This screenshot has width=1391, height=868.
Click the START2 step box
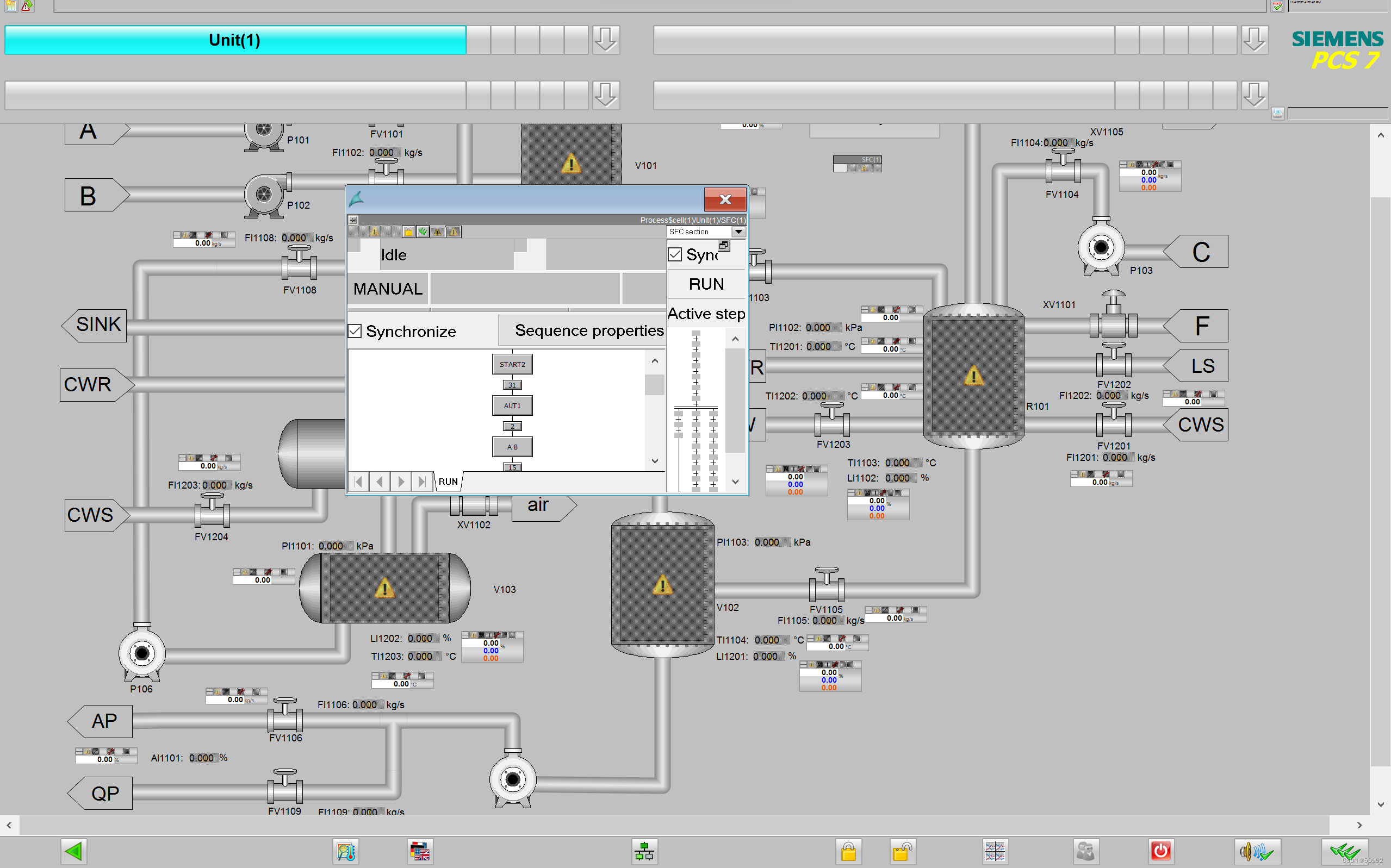(x=512, y=365)
